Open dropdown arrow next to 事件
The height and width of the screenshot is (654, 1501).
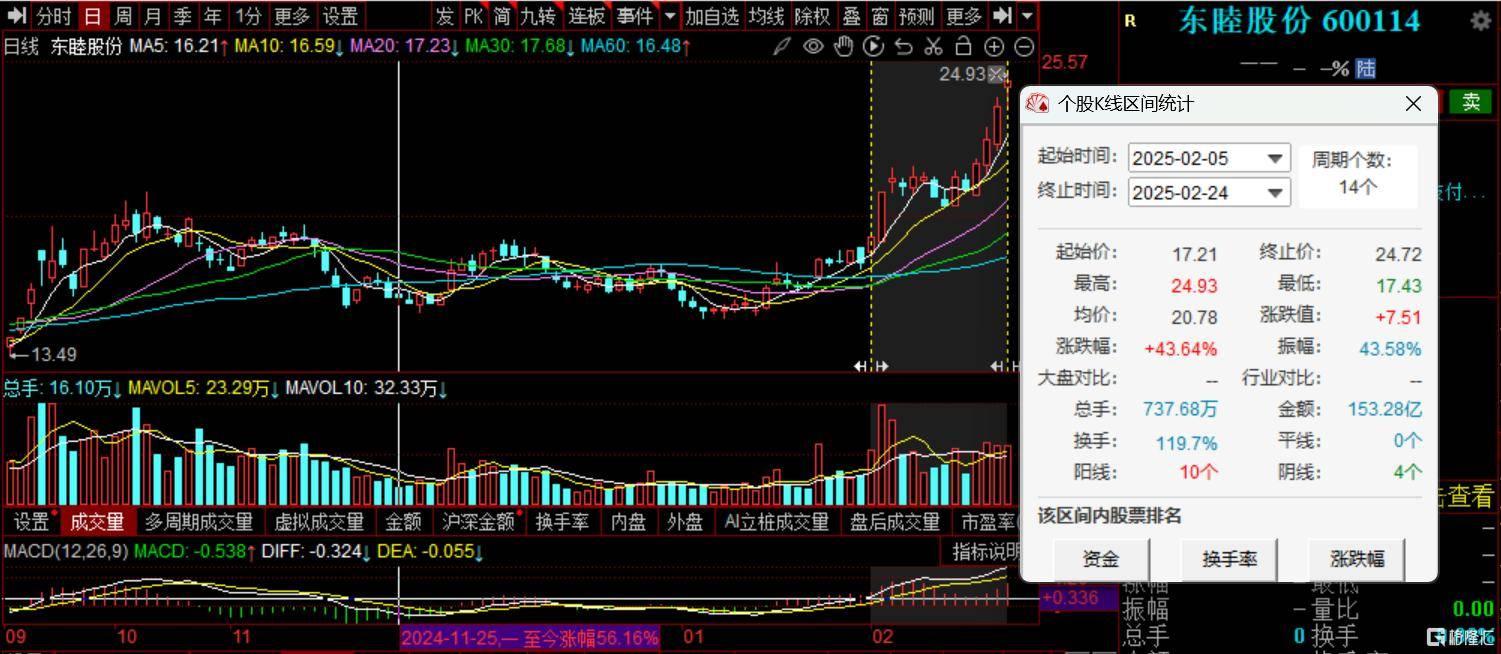point(669,16)
